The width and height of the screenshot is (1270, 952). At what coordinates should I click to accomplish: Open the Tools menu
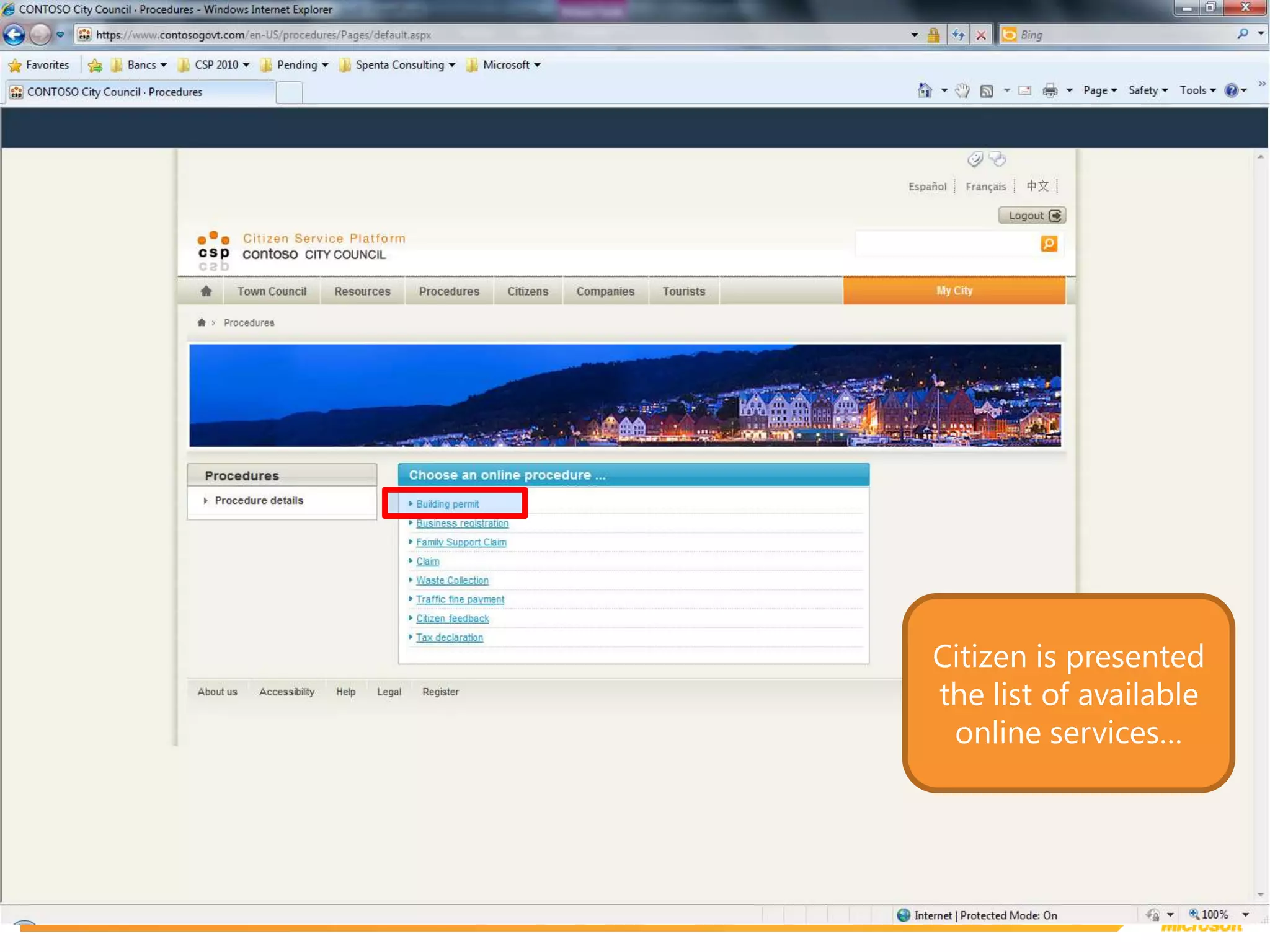pos(1197,90)
